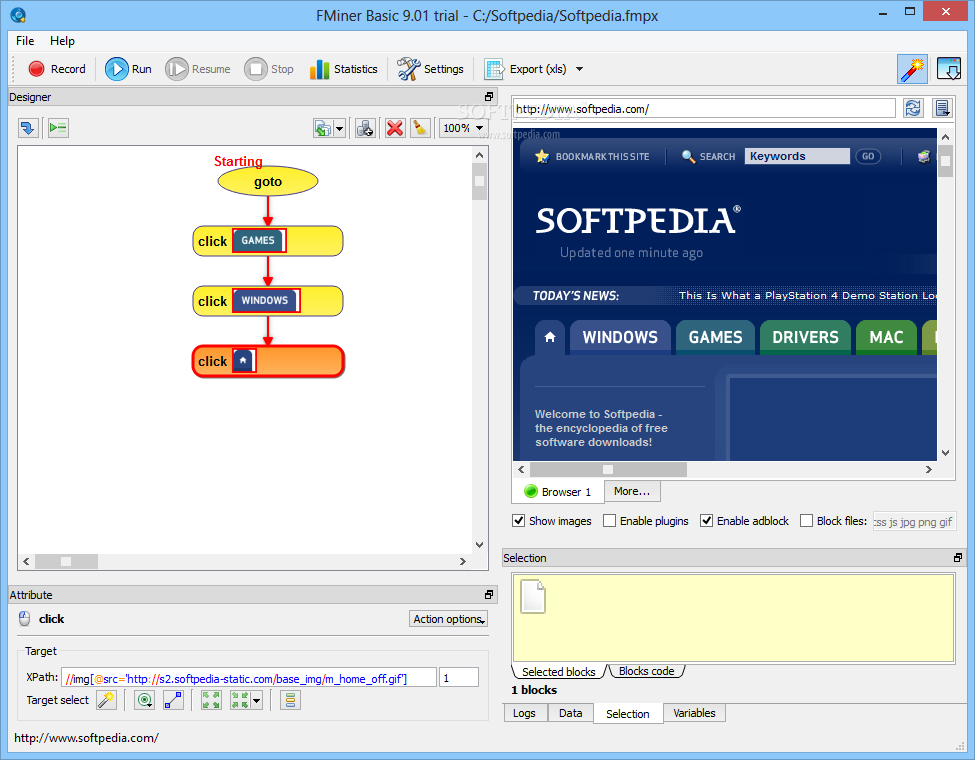Open the Statistics chart view
This screenshot has height=760, width=975.
343,69
